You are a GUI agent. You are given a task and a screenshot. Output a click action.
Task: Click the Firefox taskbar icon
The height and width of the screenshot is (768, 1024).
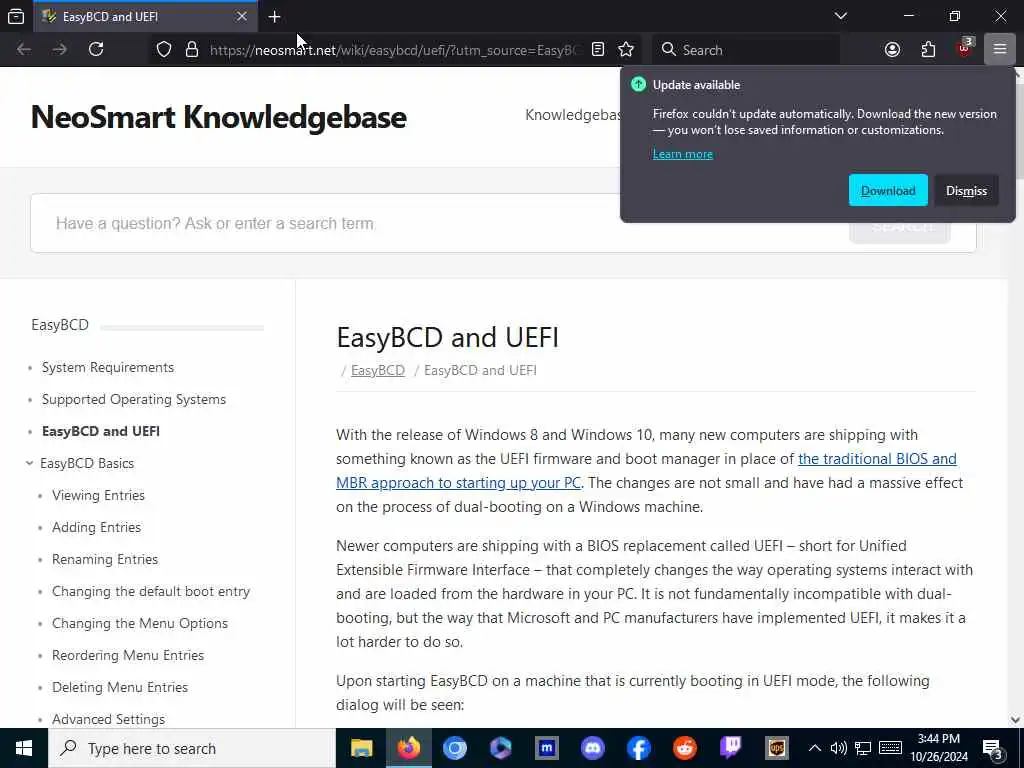[x=408, y=748]
